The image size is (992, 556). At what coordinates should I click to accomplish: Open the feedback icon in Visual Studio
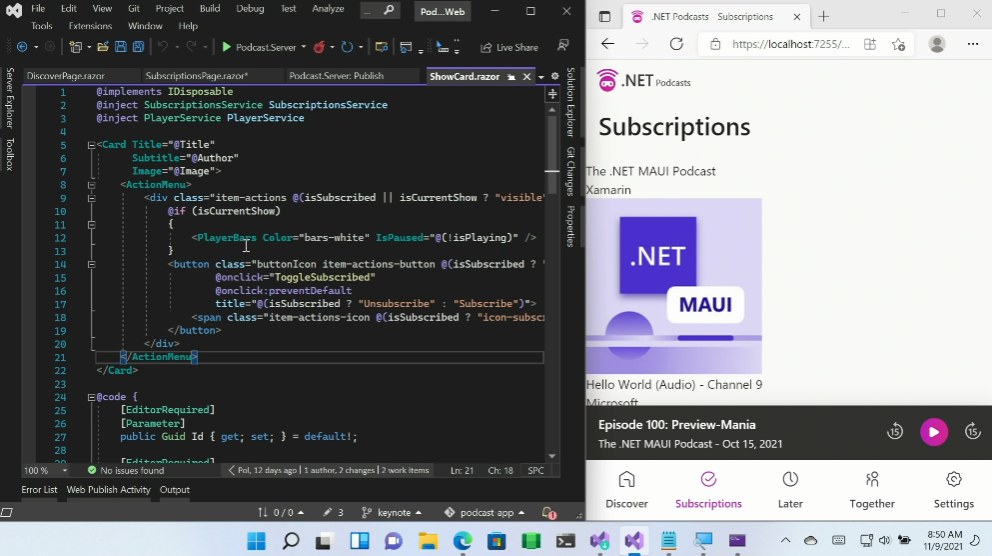(x=562, y=46)
